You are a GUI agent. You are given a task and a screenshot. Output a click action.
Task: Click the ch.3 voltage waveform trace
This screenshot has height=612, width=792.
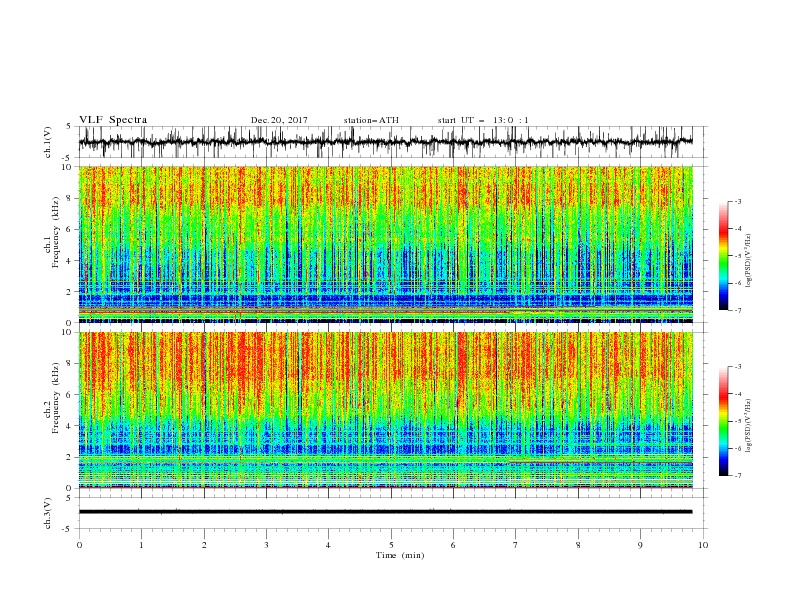tap(385, 512)
